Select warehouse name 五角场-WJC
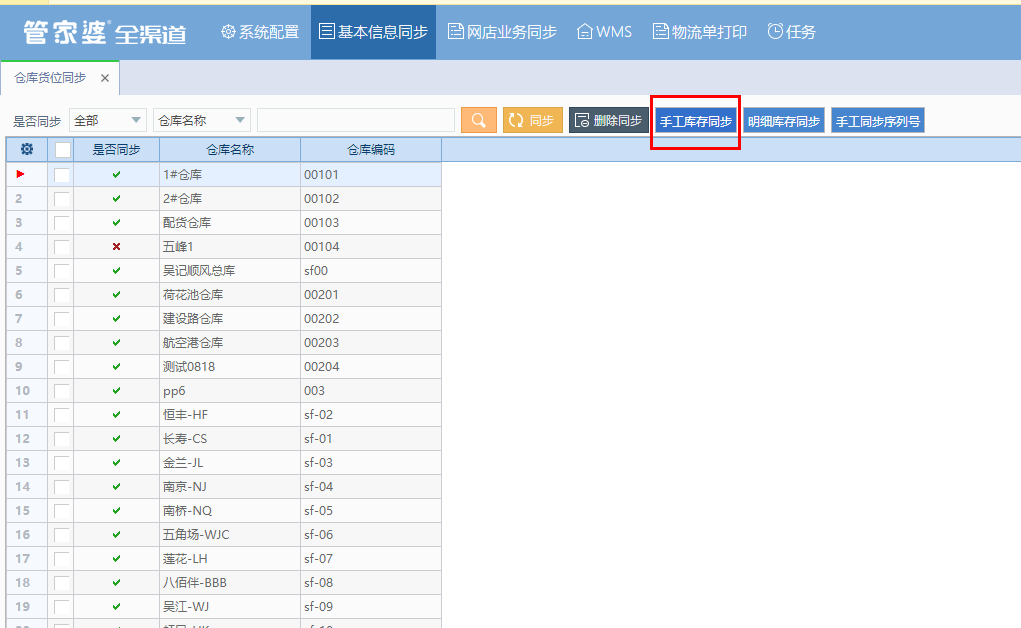 [x=196, y=535]
